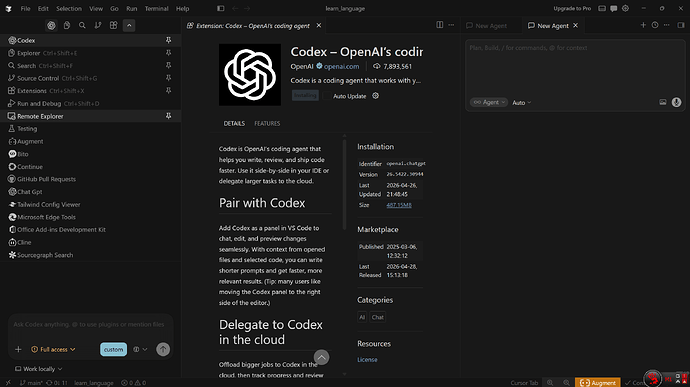Toggle pin for Remote Explorer view

click(168, 116)
